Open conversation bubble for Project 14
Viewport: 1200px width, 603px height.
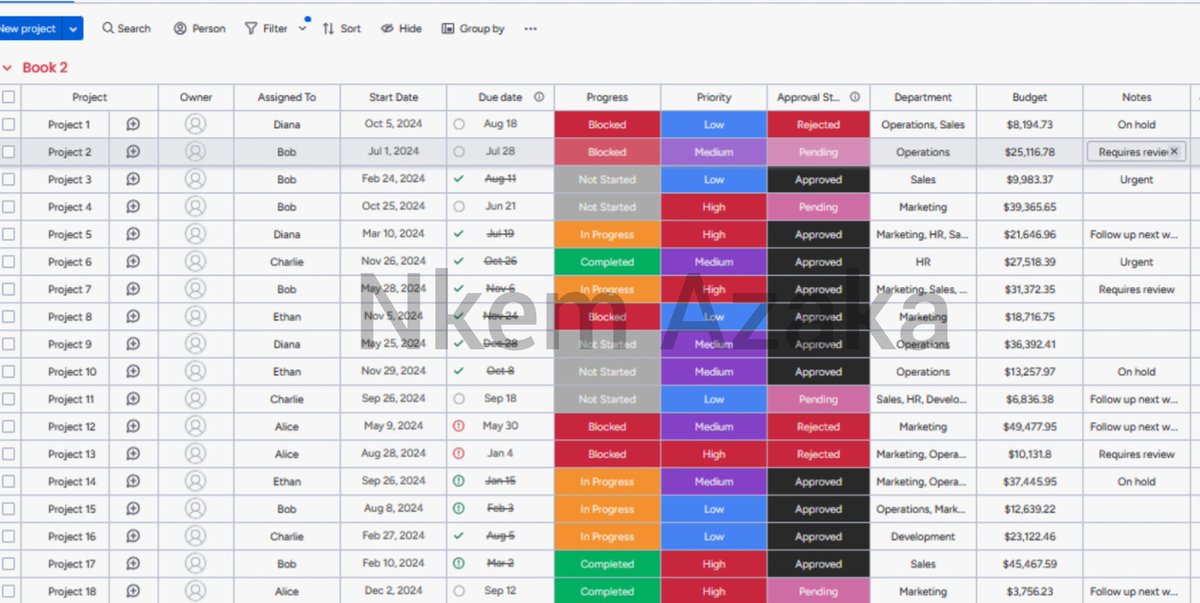[x=133, y=481]
